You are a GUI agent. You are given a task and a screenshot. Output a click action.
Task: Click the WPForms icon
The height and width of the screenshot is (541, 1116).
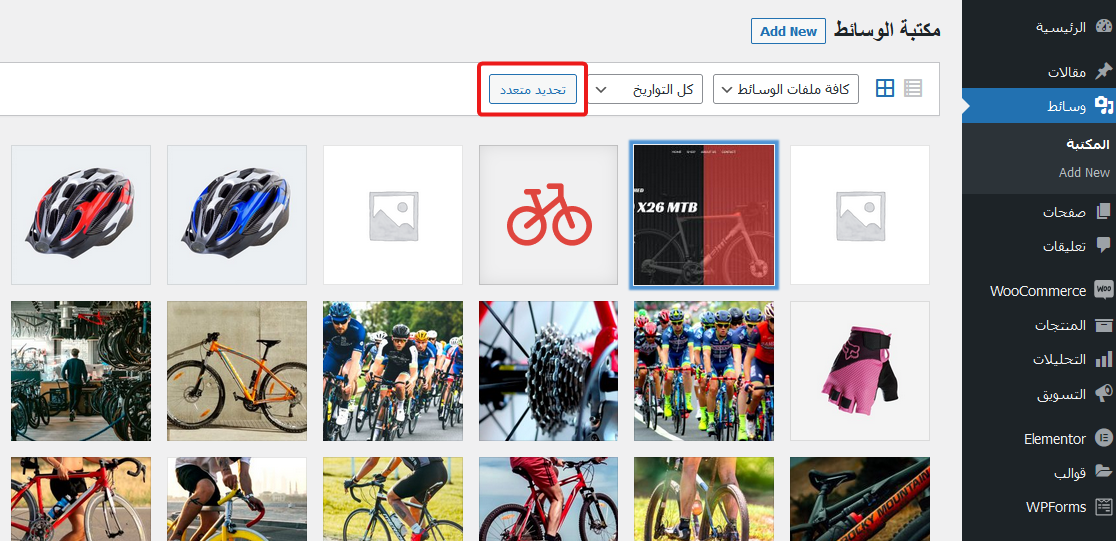[1103, 507]
